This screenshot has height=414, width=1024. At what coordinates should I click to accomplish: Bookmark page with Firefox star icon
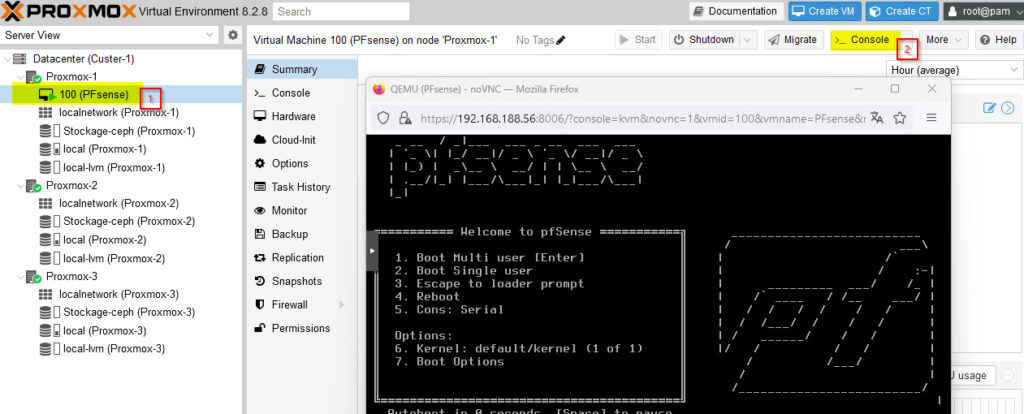(x=900, y=118)
